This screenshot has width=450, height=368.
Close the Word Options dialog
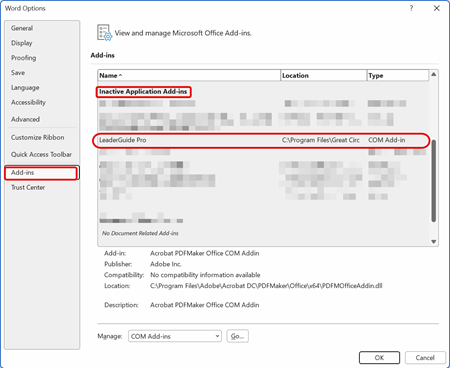pos(437,8)
